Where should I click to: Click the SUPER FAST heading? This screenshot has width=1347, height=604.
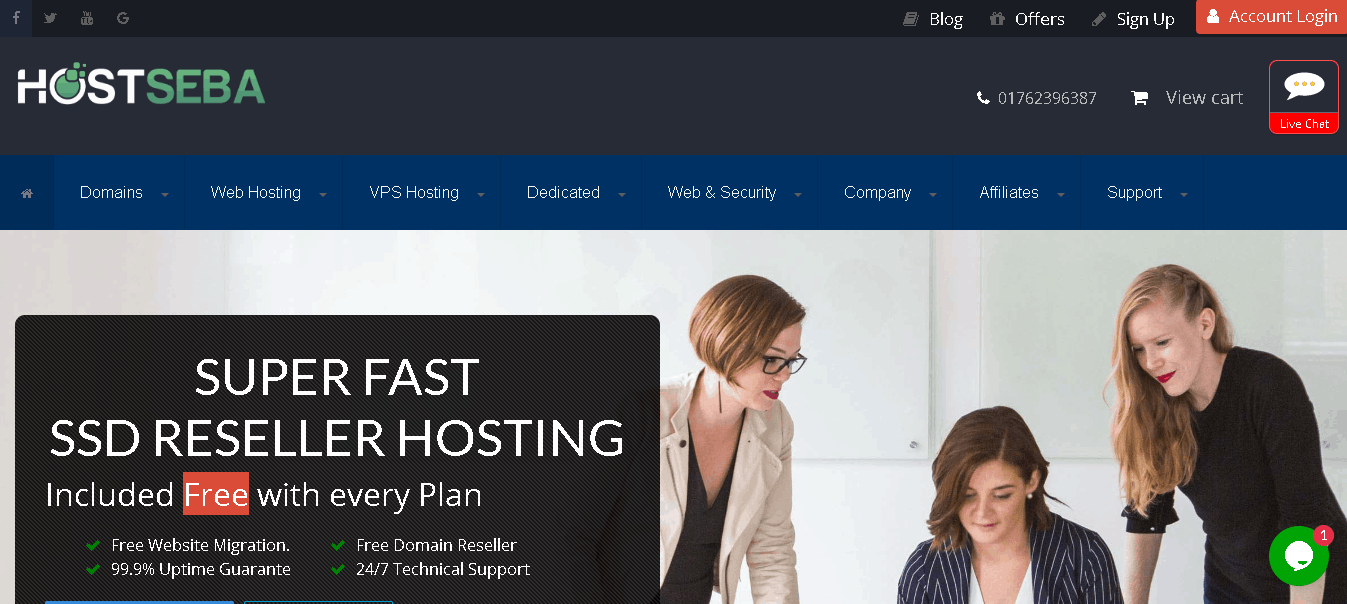click(337, 377)
